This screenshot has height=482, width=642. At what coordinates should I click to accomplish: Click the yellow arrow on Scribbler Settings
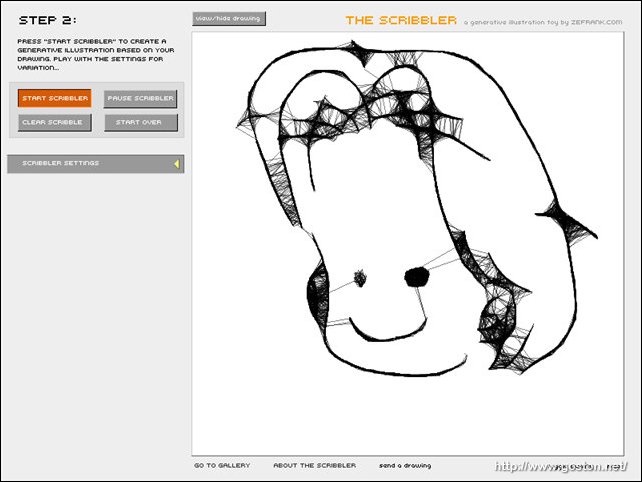(176, 164)
